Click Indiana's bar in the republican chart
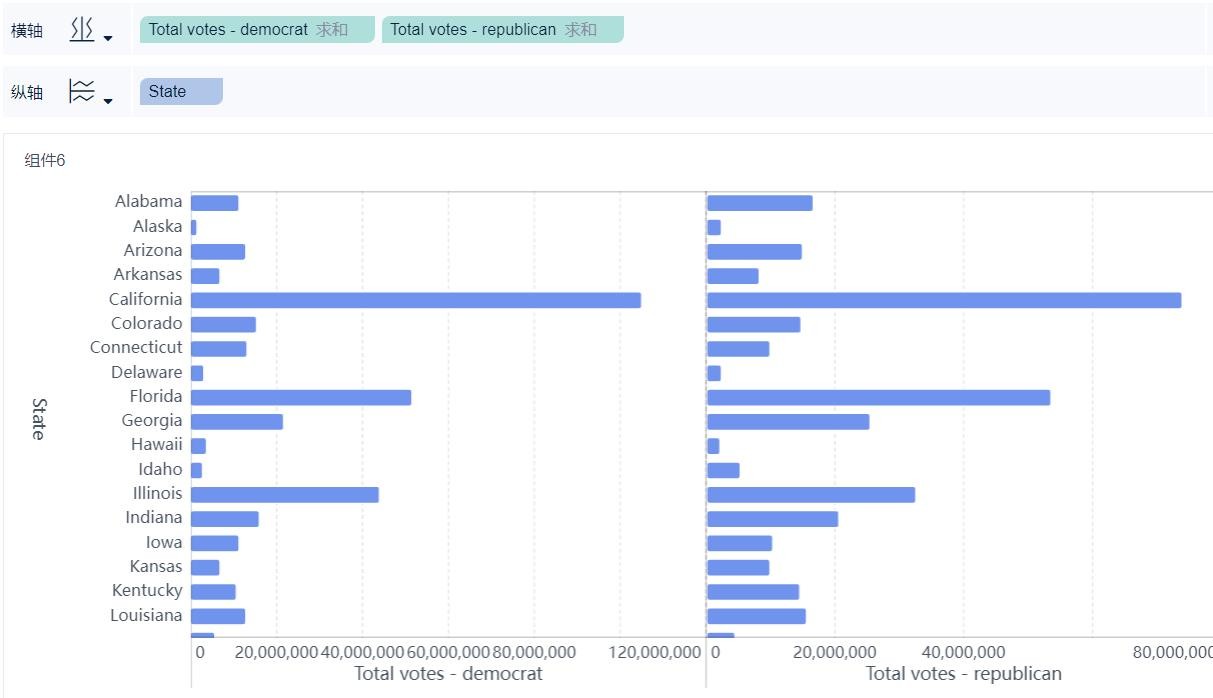This screenshot has height=698, width=1213. 772,518
